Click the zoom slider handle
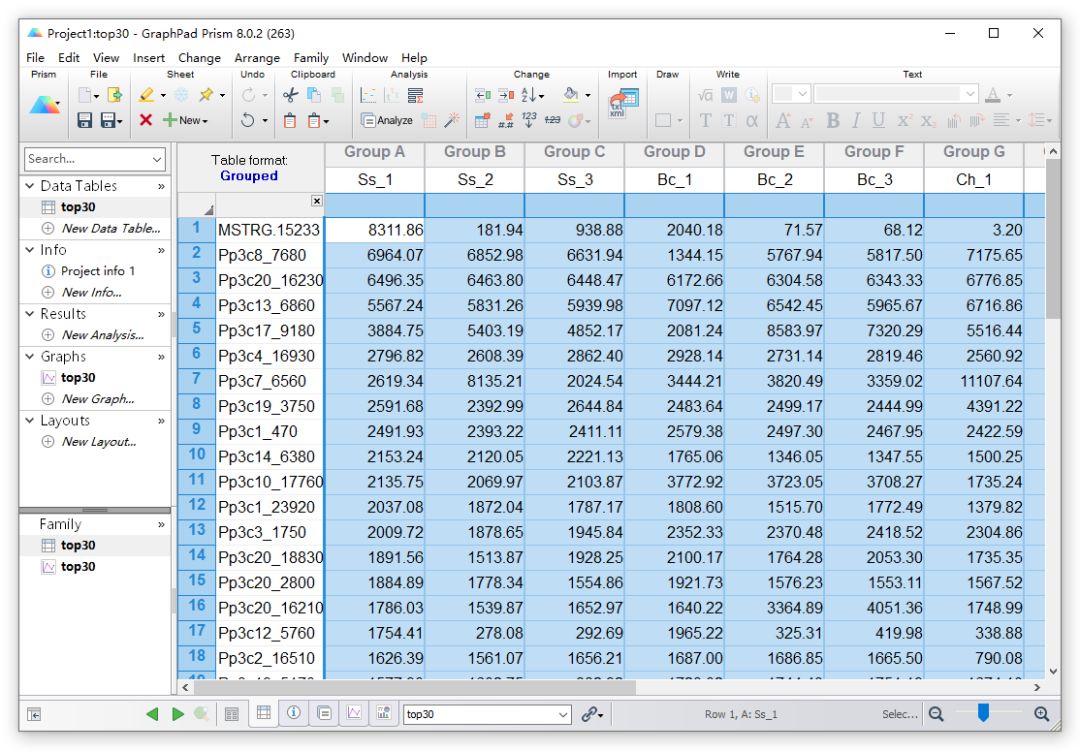1080x752 pixels. [983, 712]
